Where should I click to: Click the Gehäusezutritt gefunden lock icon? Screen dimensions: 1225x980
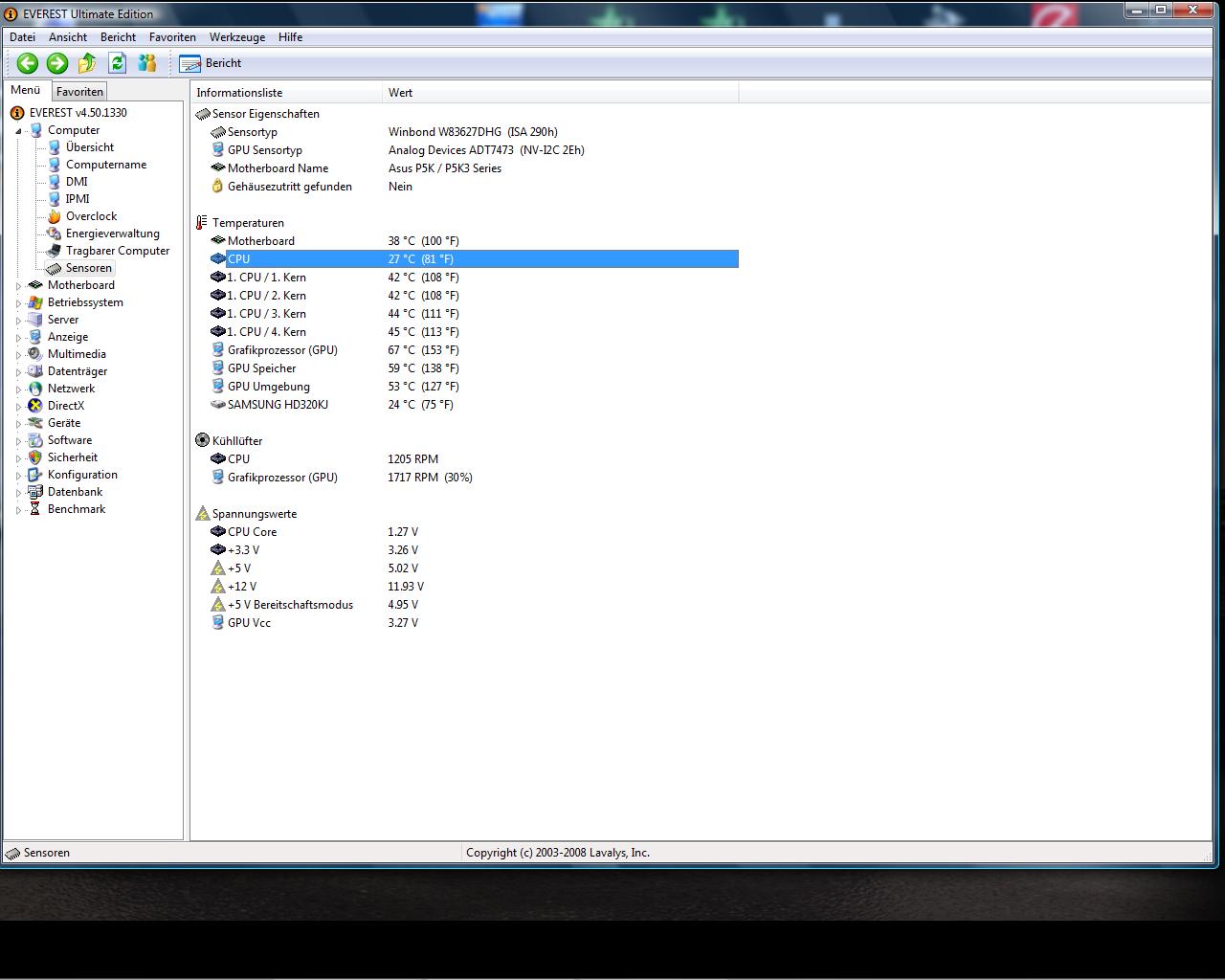tap(217, 187)
